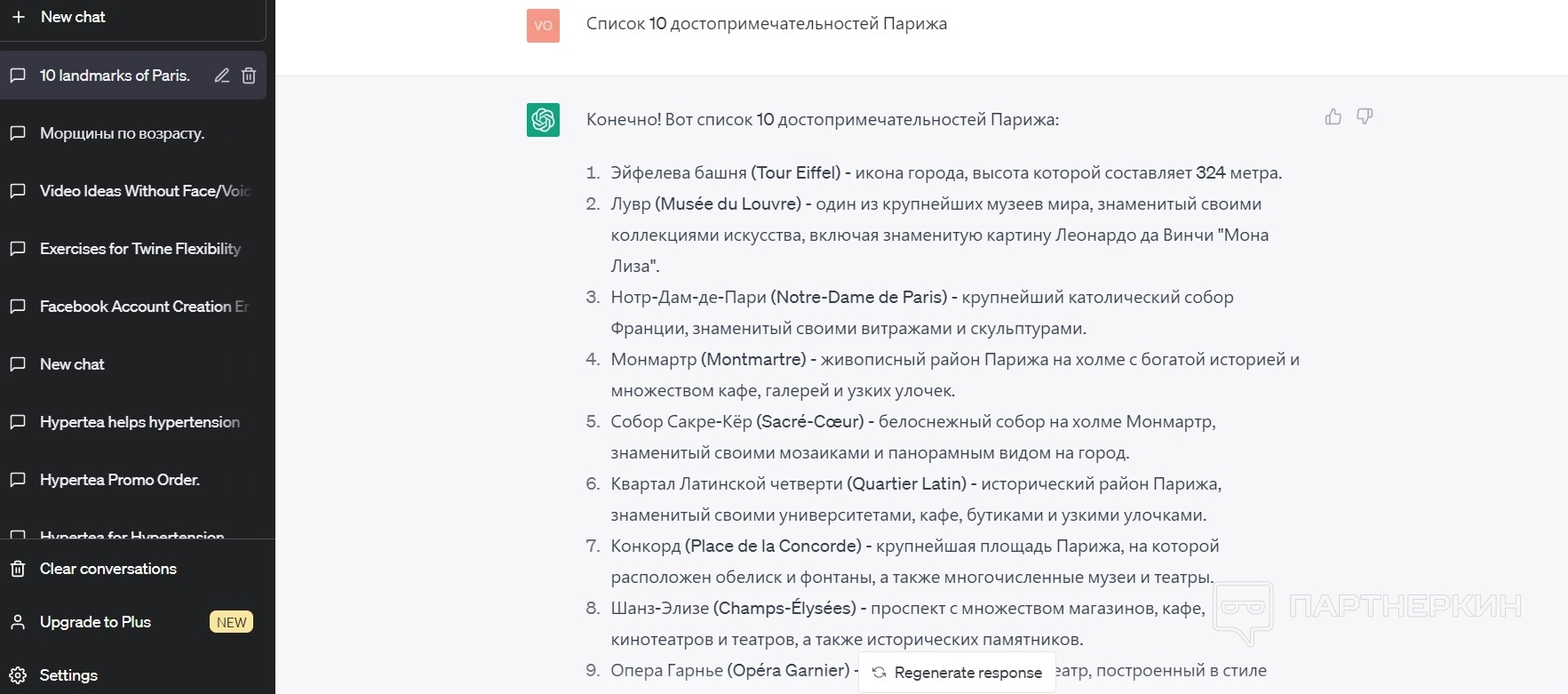Image resolution: width=1568 pixels, height=694 pixels.
Task: Open the "Морщины по возрасту" conversation
Action: pyautogui.click(x=122, y=133)
